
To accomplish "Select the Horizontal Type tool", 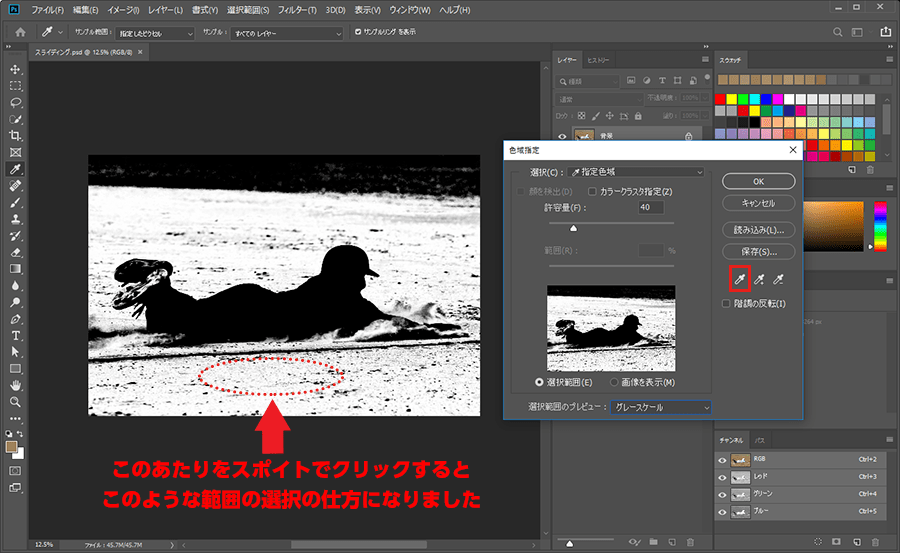I will (x=15, y=335).
